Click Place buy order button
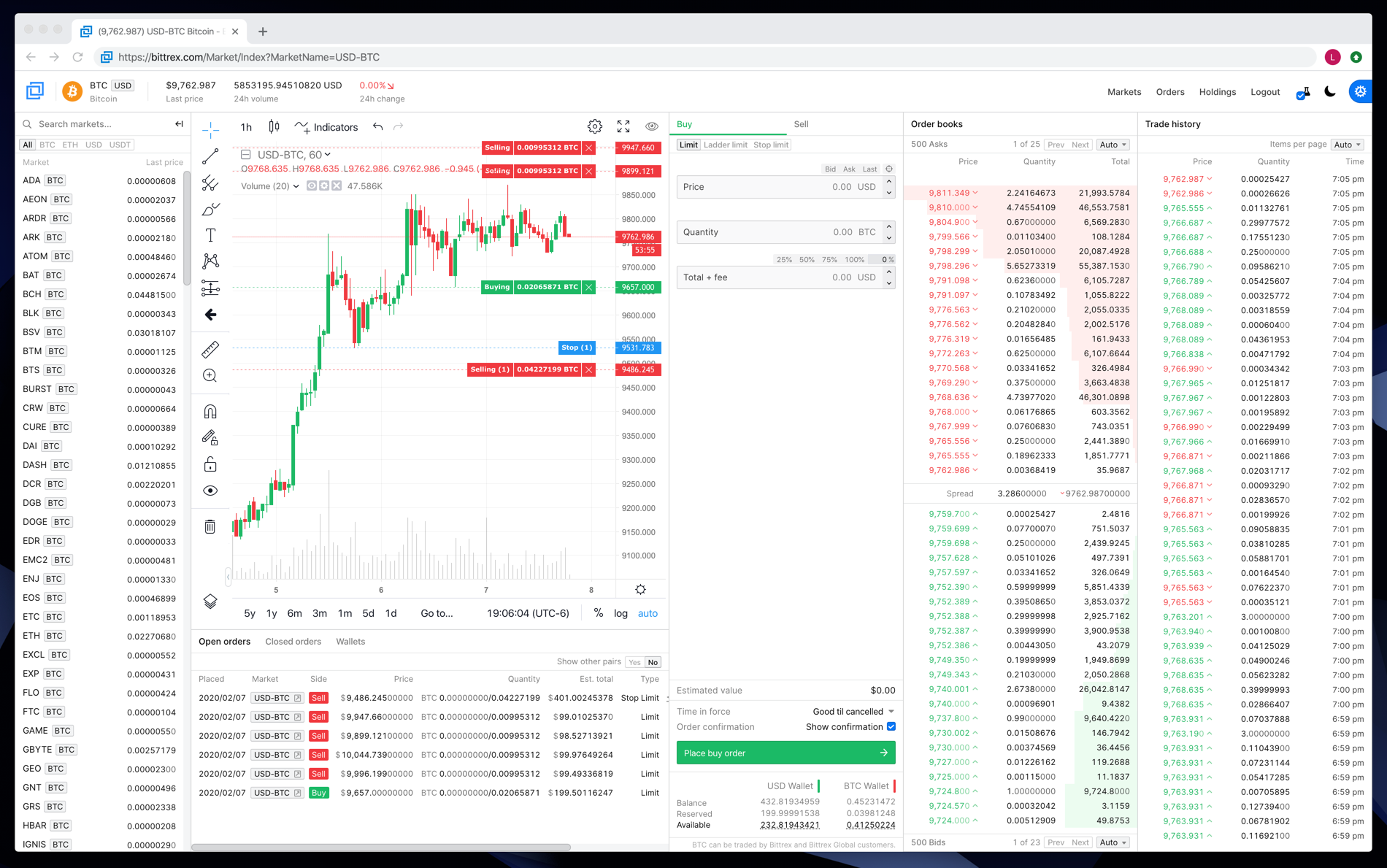 click(x=785, y=753)
